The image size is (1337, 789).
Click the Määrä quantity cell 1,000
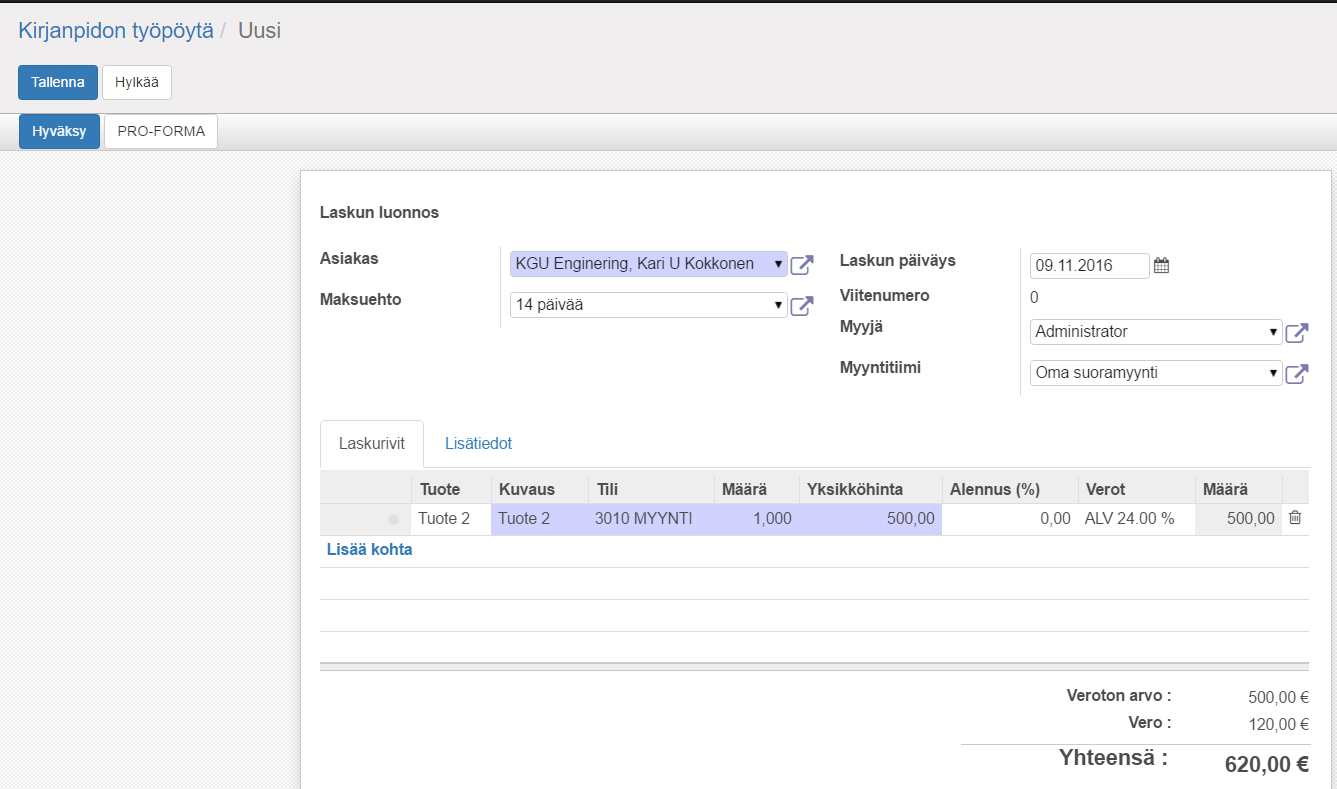(x=757, y=519)
